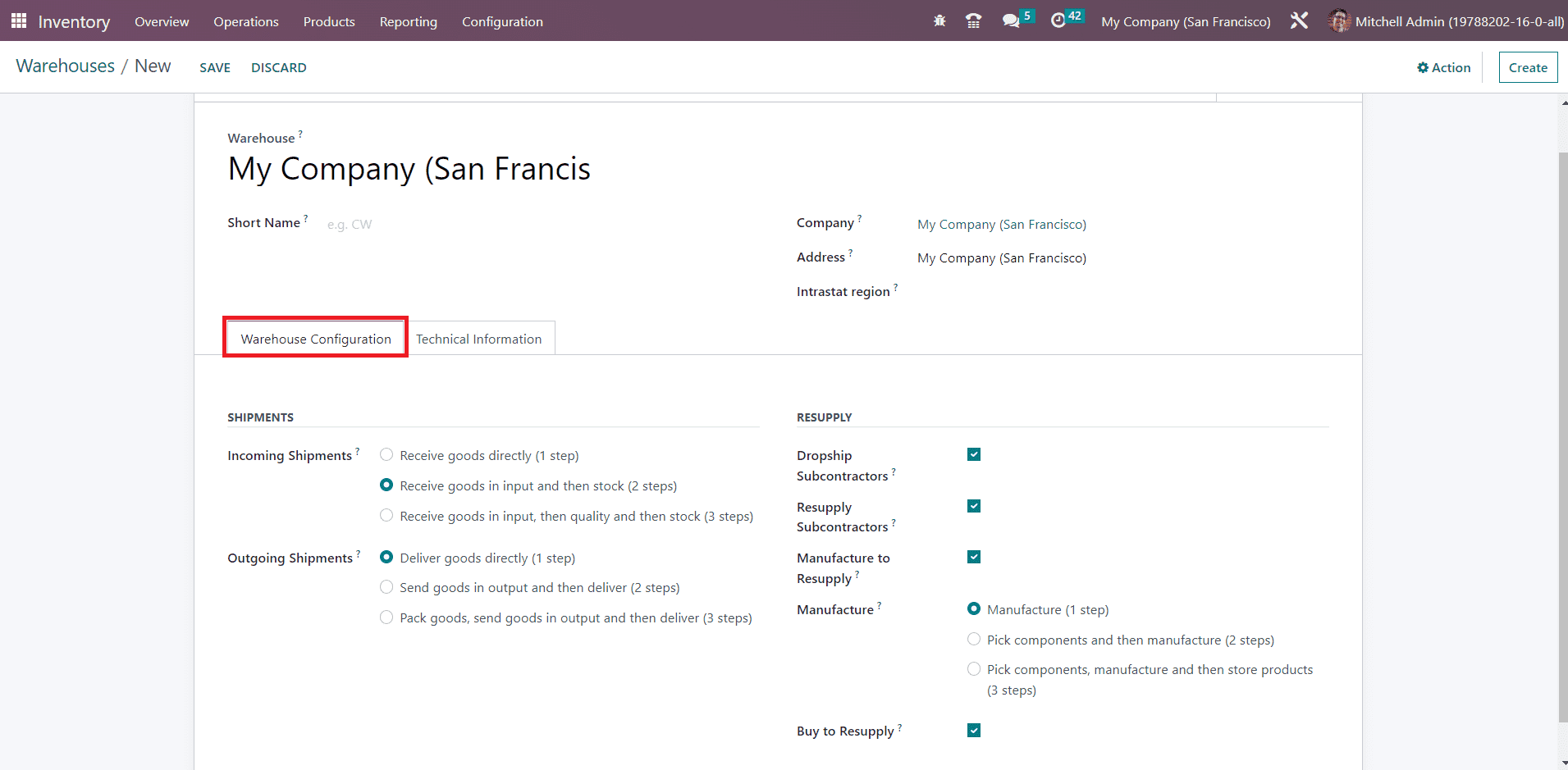
Task: Open the Operations menu
Action: coord(246,21)
